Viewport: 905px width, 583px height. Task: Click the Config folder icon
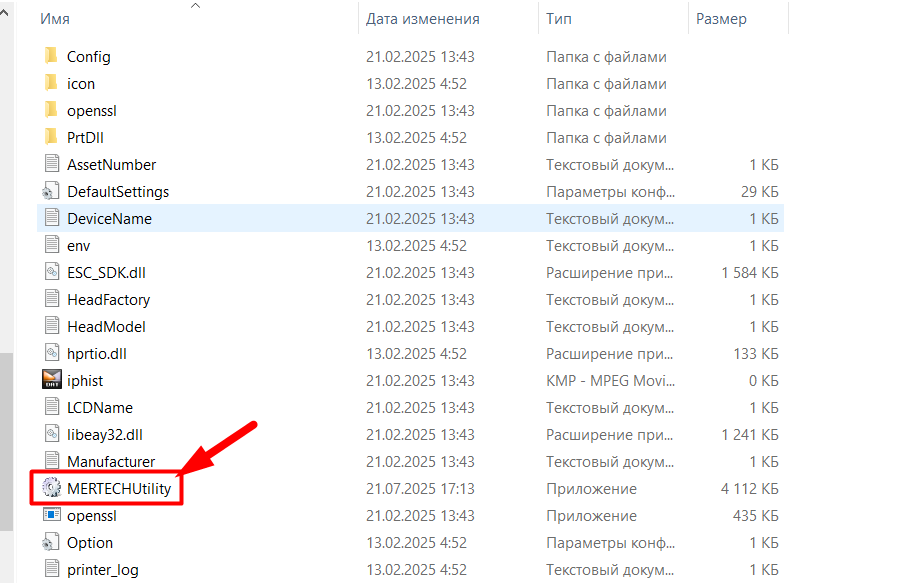pyautogui.click(x=51, y=57)
